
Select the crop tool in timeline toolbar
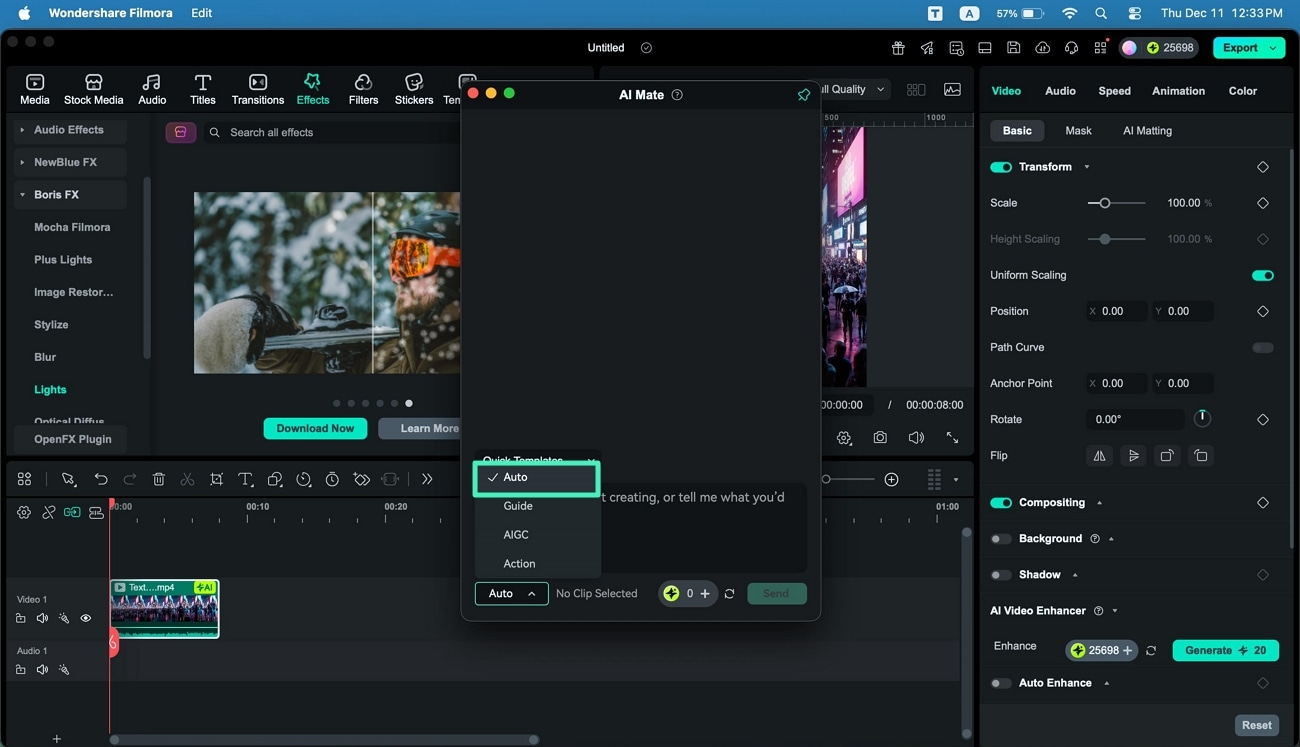(216, 480)
